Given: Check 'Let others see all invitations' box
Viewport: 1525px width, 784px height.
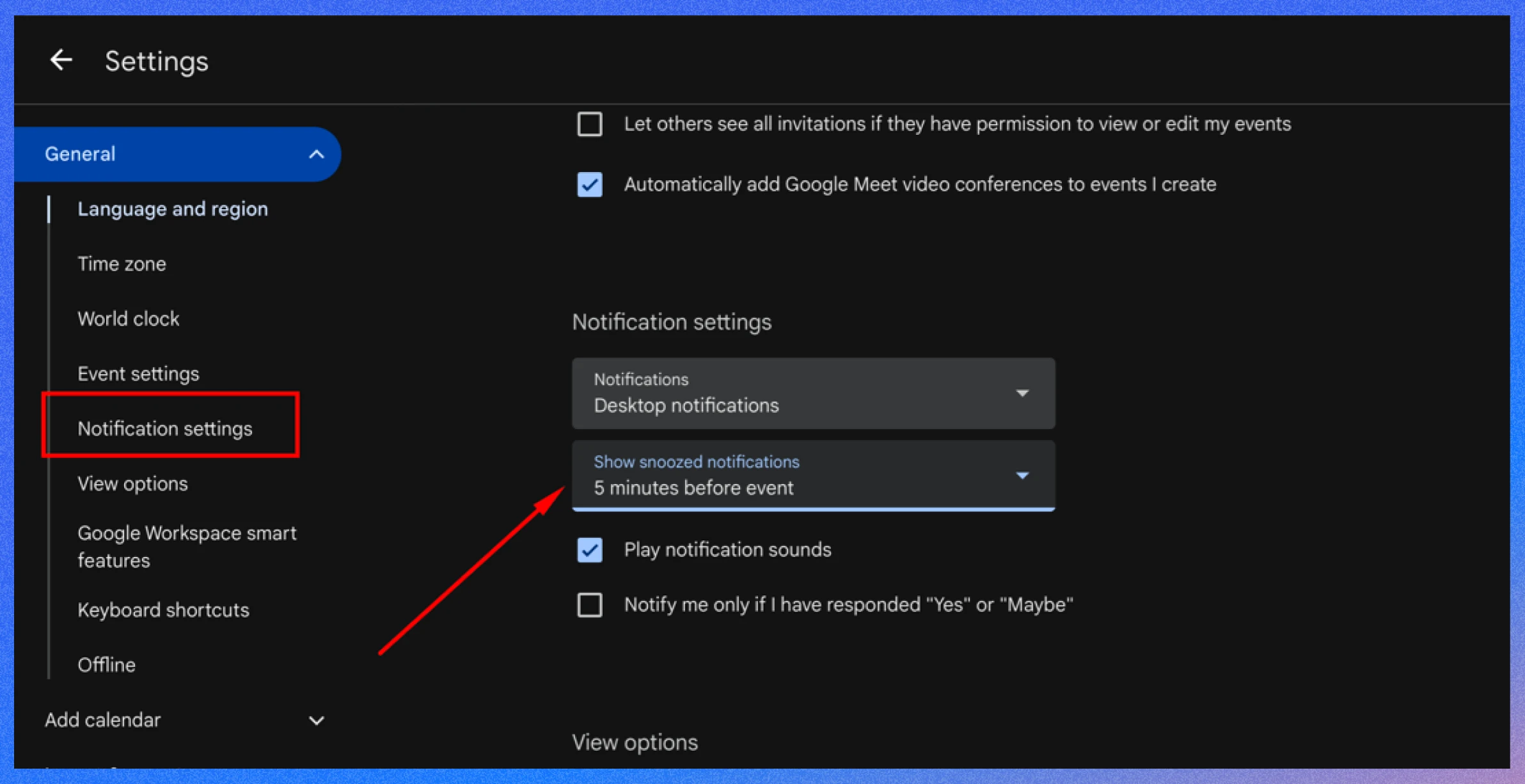Looking at the screenshot, I should pos(589,124).
